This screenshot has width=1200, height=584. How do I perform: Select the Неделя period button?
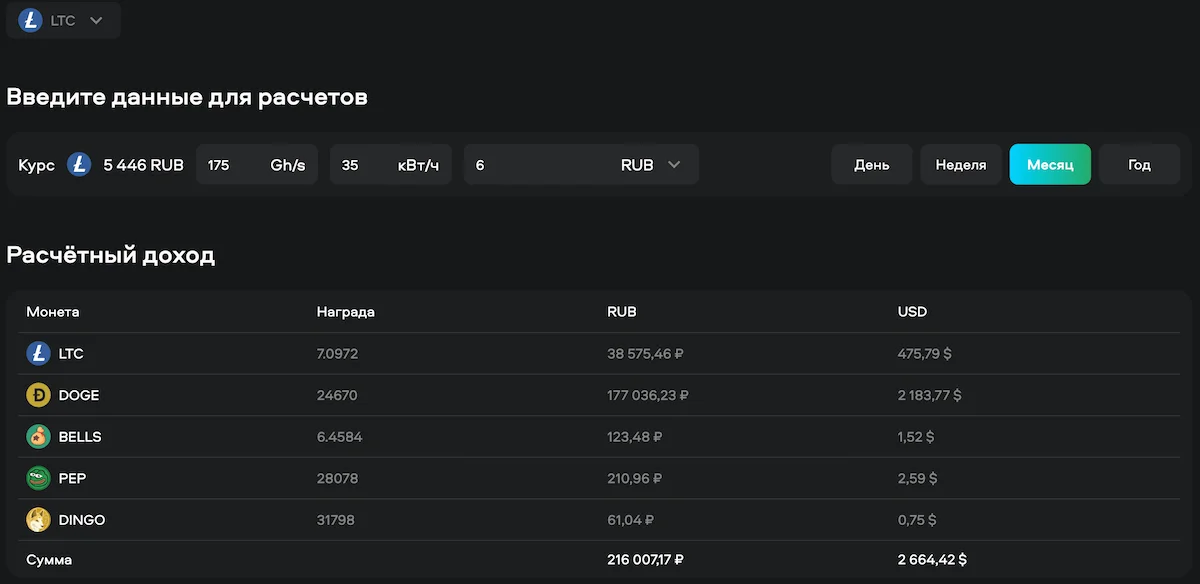click(x=961, y=165)
